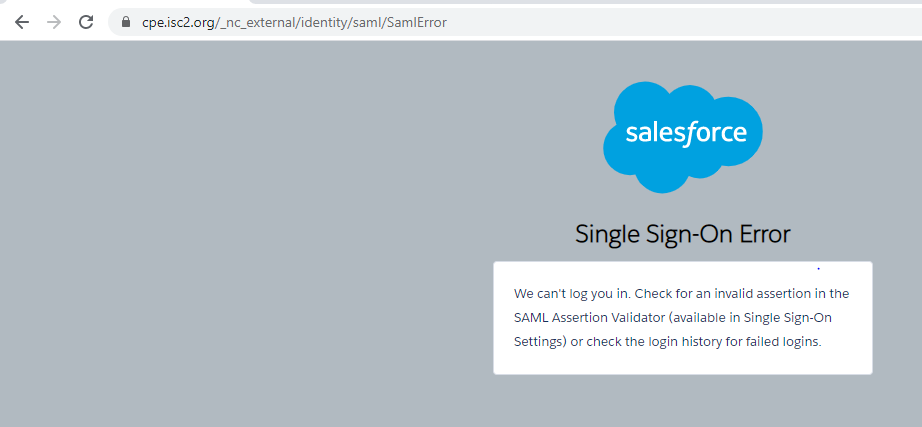
Task: Click the 'cpe.isc2.org' domain in the URL
Action: click(179, 21)
